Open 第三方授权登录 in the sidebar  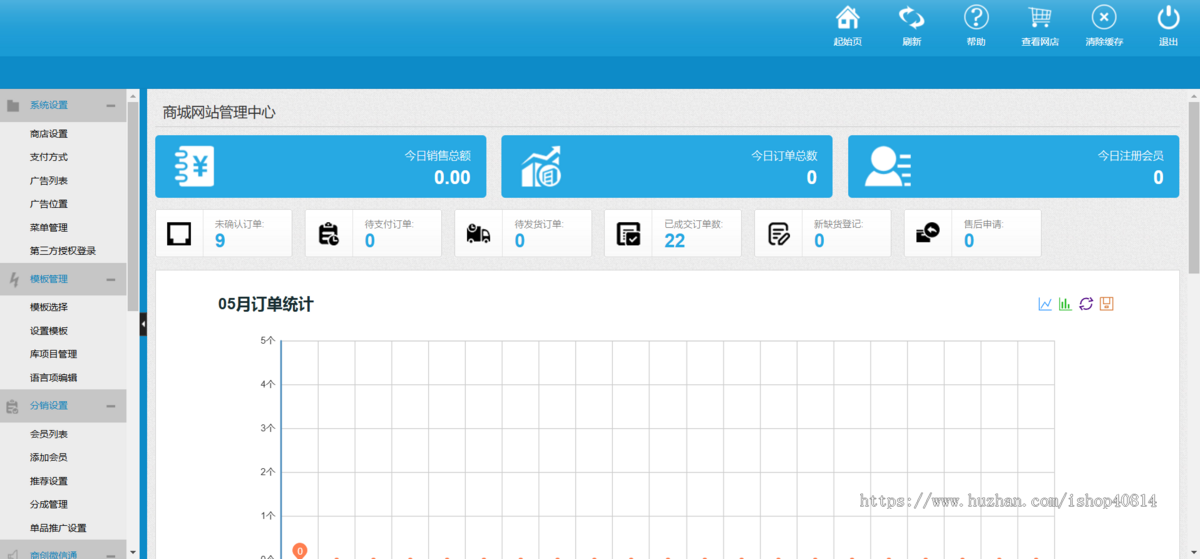(x=63, y=251)
